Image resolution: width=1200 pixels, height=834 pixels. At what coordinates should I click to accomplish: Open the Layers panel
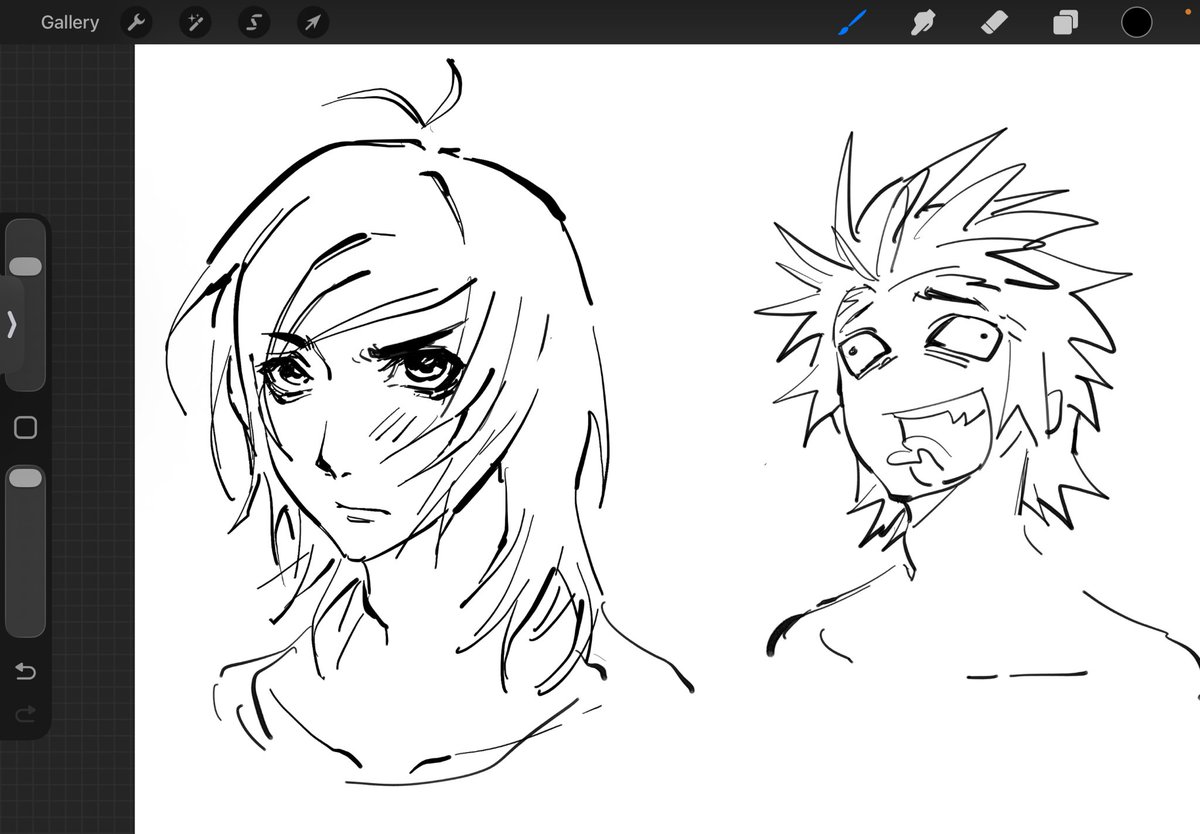[x=1066, y=22]
